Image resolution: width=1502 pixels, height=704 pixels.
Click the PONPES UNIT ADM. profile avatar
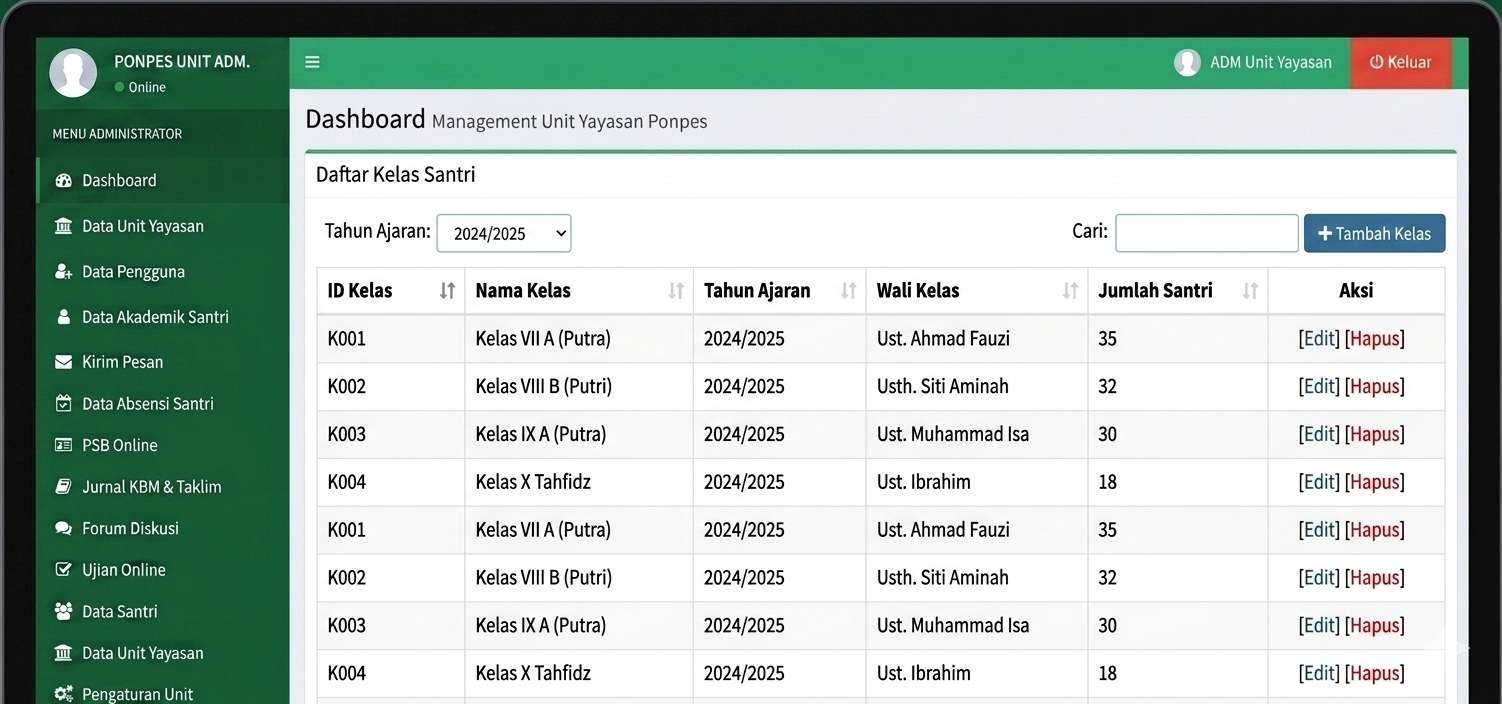(x=73, y=73)
